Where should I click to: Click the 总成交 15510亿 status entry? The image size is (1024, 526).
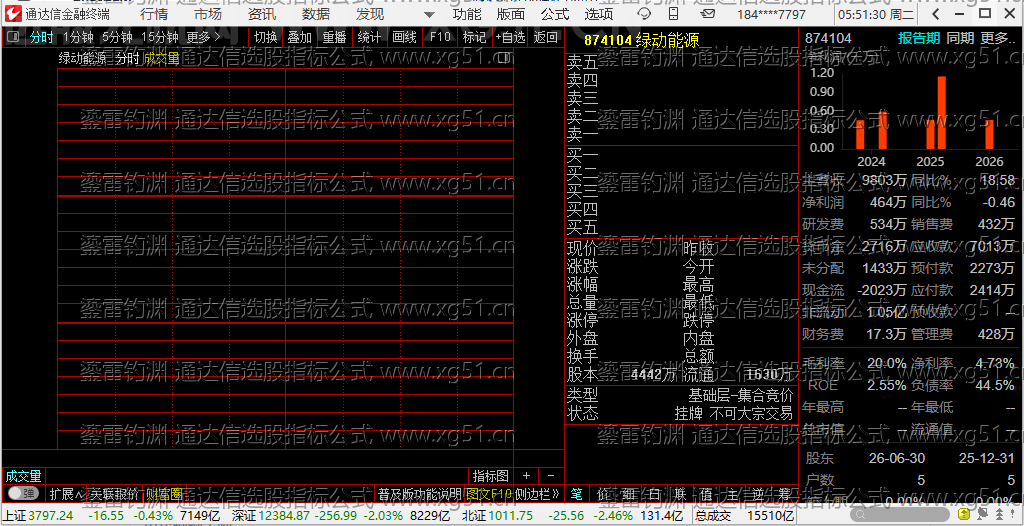click(x=744, y=516)
